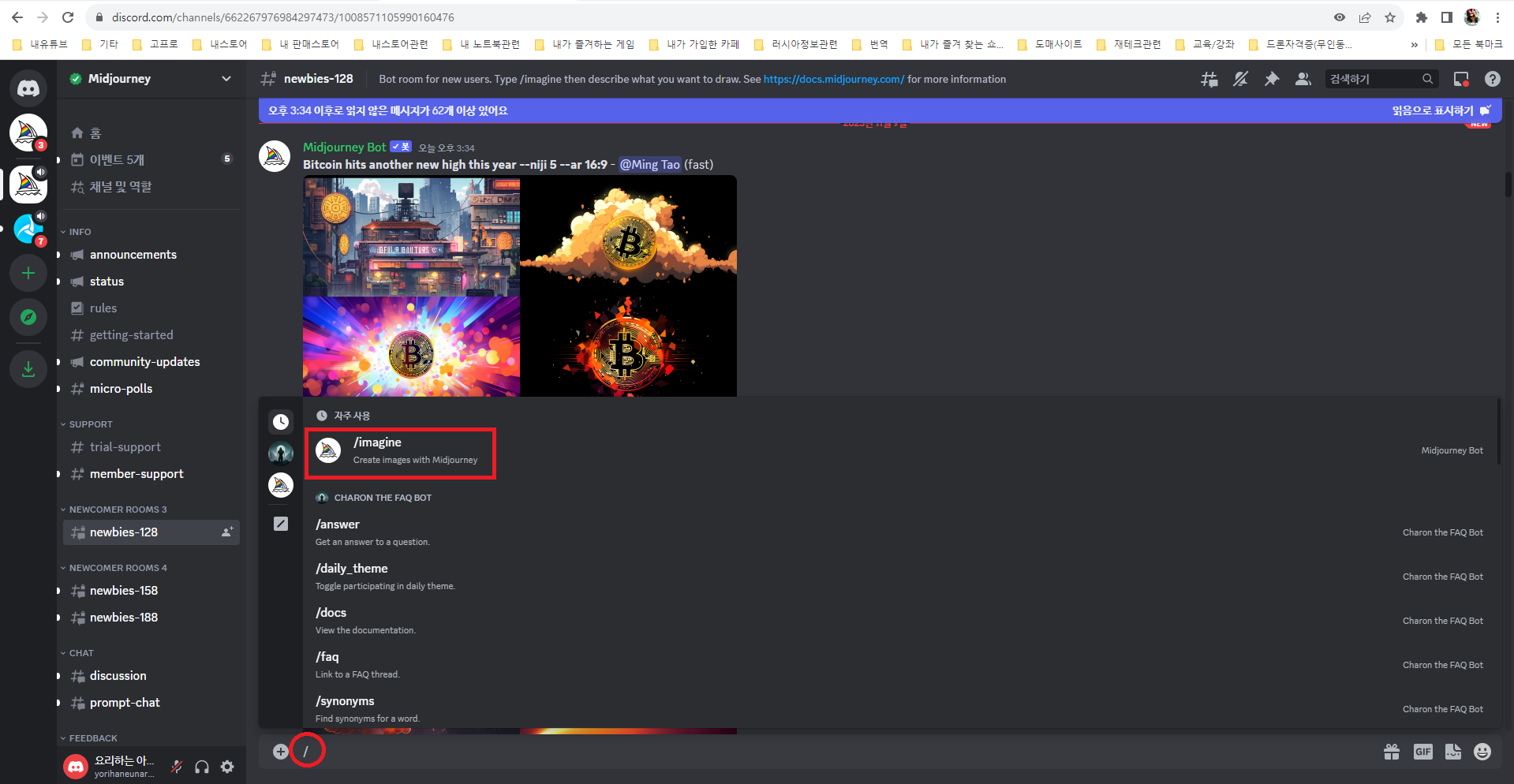Click browser back arrow

[17, 17]
